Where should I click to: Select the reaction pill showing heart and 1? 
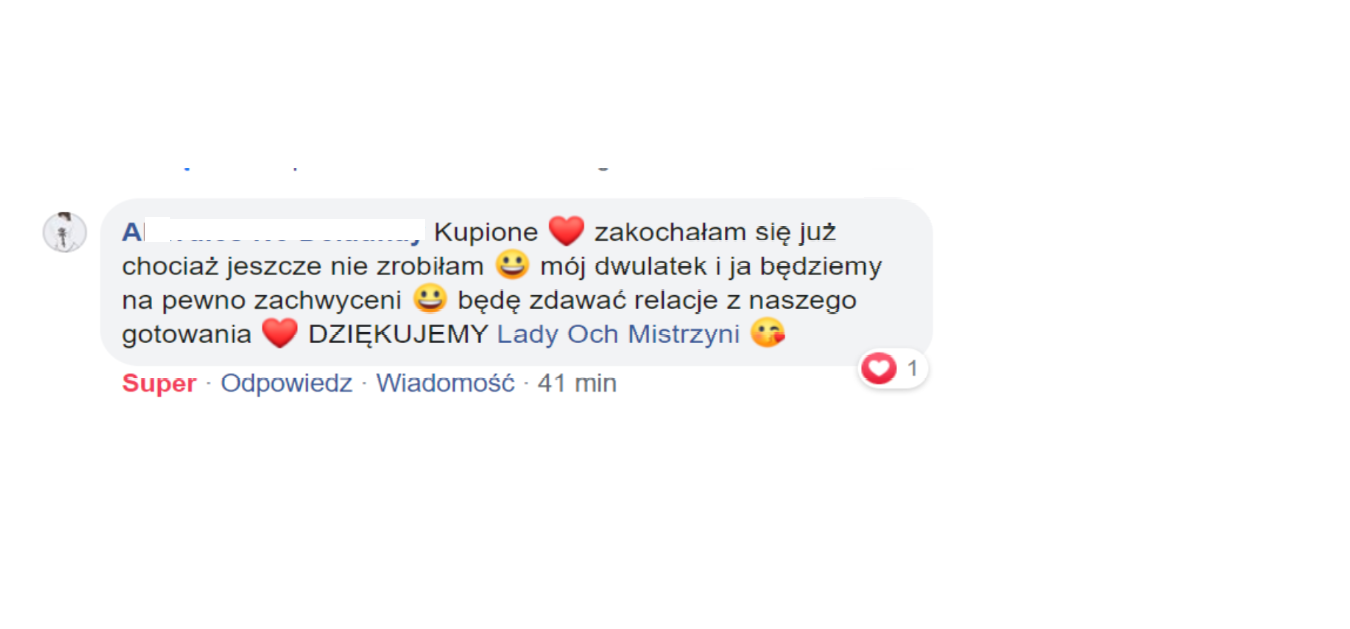coord(893,369)
